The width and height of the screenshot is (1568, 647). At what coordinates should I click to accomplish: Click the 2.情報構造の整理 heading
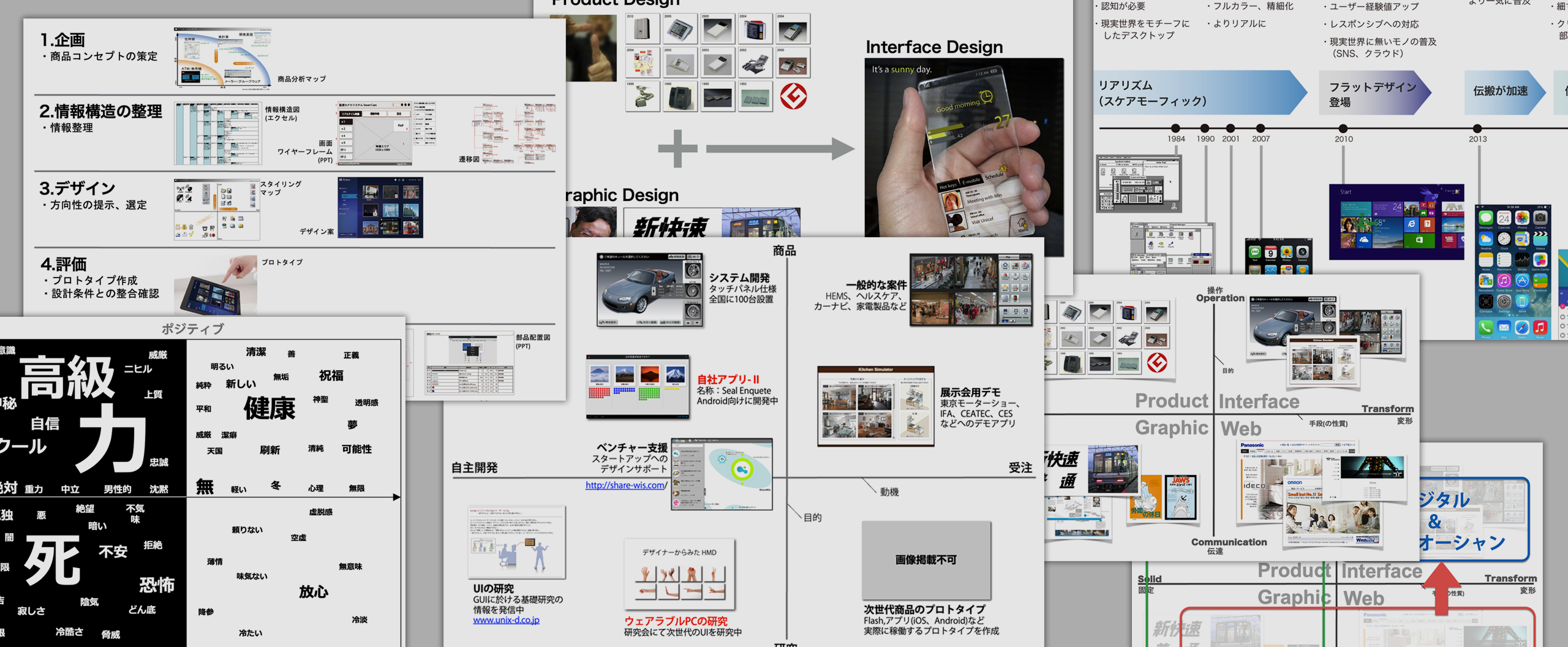point(100,112)
